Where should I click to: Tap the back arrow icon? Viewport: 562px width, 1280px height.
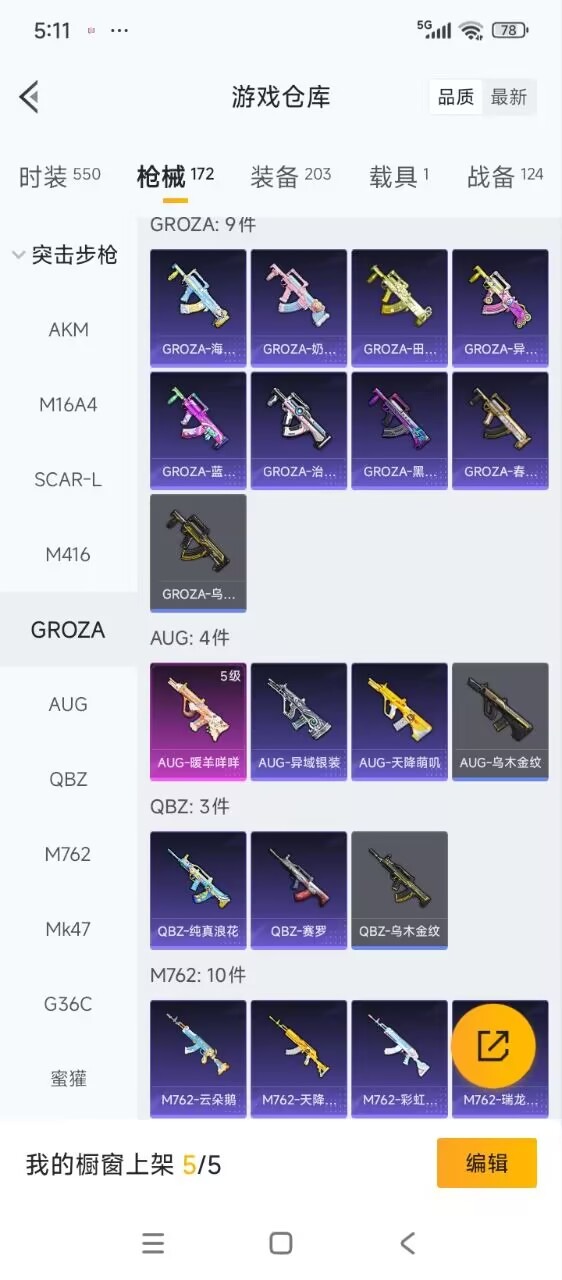[29, 97]
